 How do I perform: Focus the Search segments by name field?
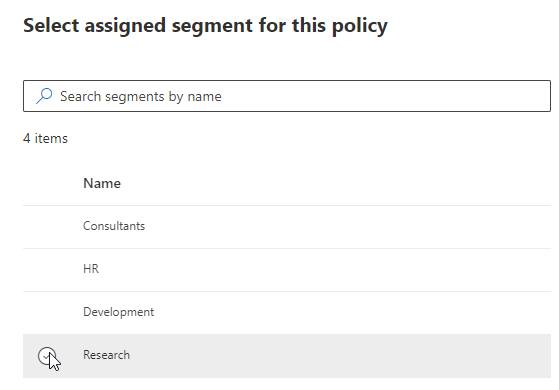click(x=287, y=96)
